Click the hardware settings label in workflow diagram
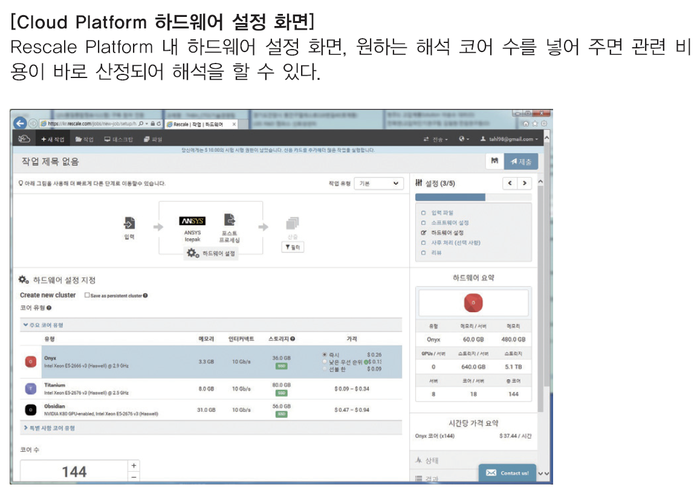The height and width of the screenshot is (496, 700). coord(219,254)
